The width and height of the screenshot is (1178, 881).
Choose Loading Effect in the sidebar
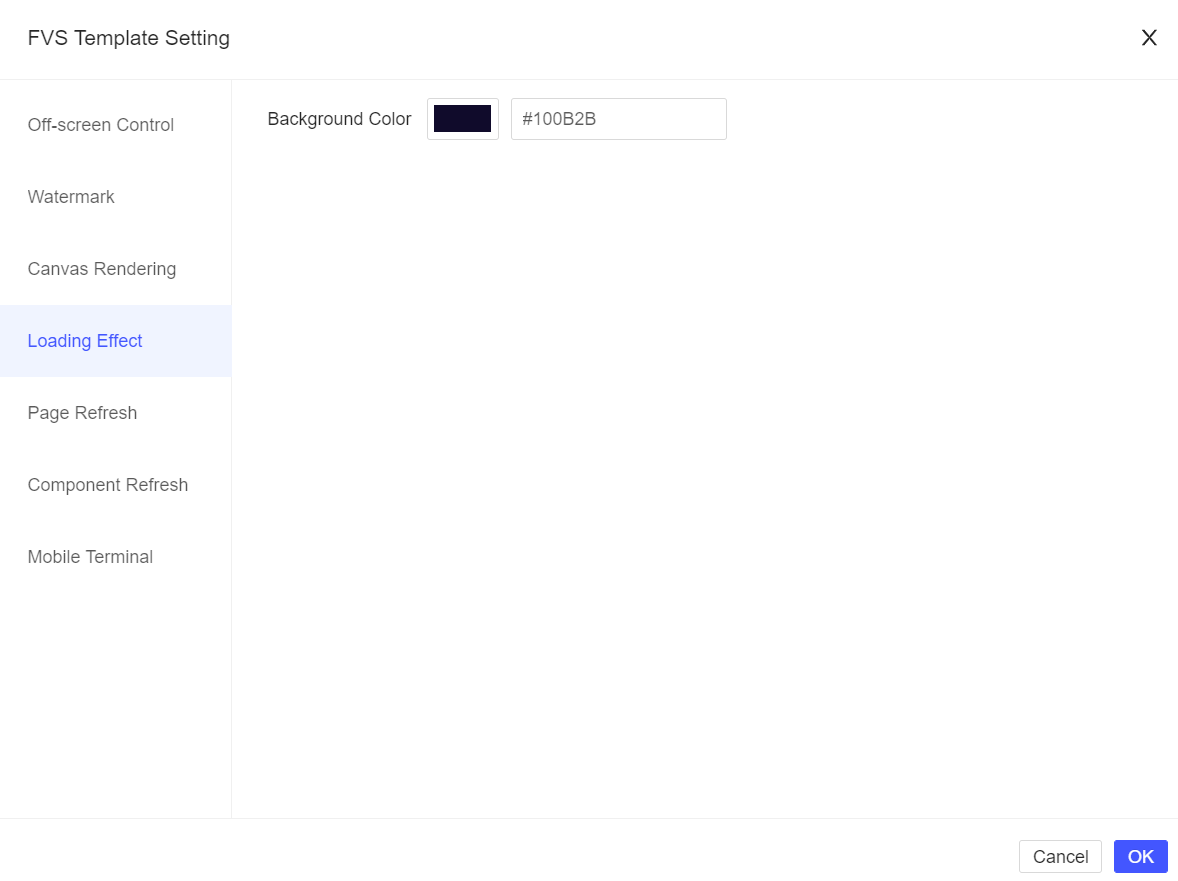click(x=84, y=340)
